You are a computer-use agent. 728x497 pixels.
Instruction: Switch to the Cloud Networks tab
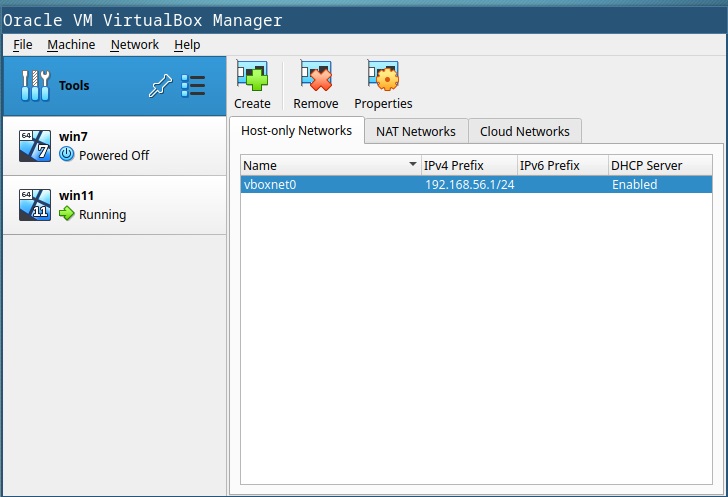[525, 131]
